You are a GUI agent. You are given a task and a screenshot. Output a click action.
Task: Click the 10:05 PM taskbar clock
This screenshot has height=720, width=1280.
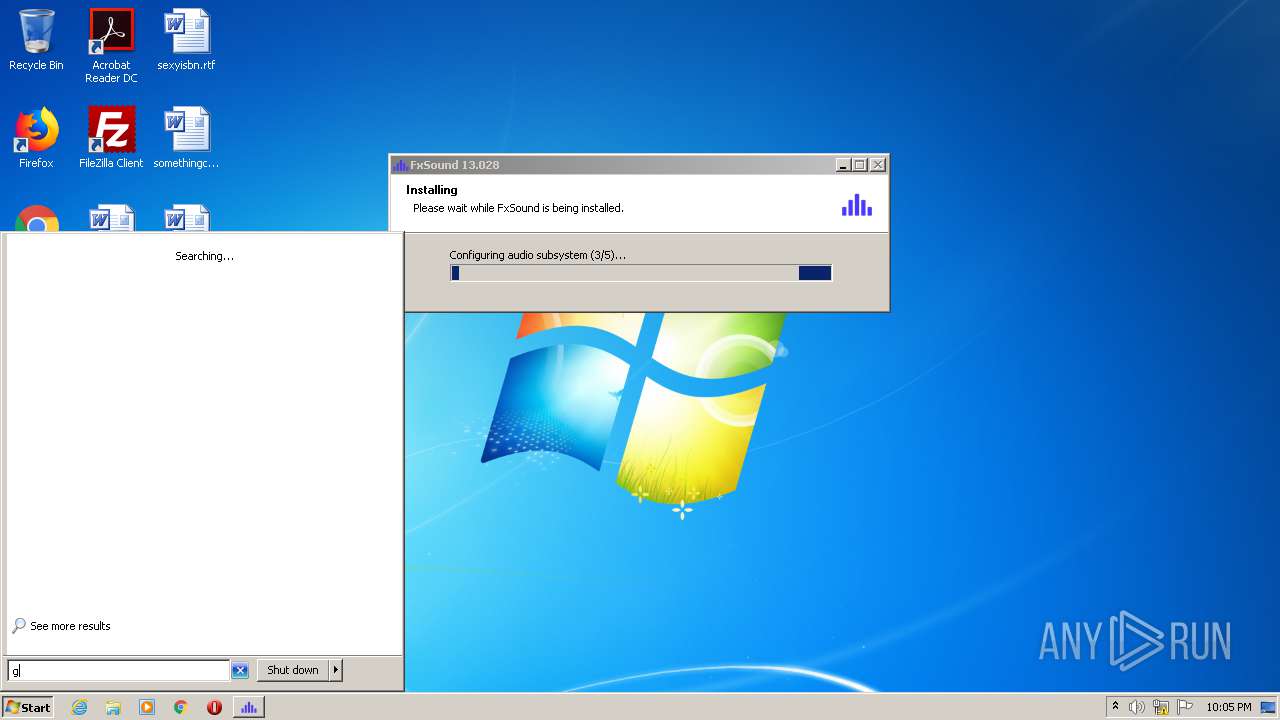click(1228, 707)
